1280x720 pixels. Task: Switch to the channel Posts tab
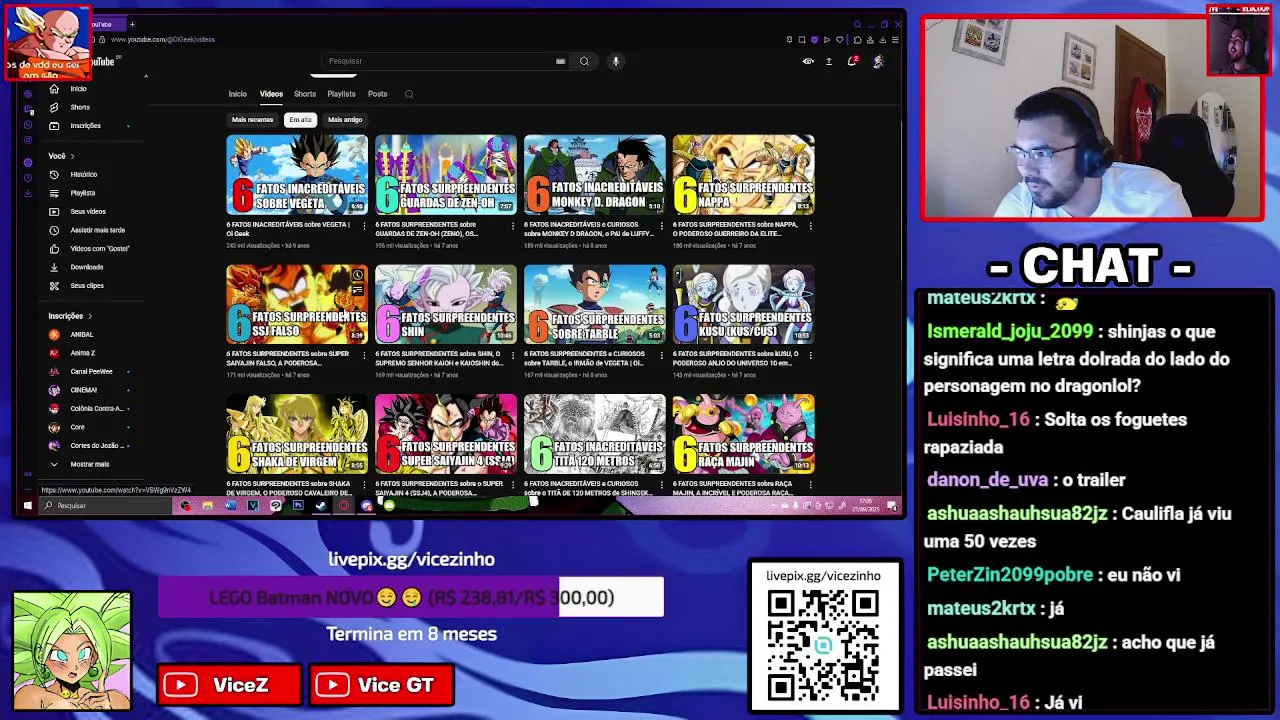tap(377, 94)
